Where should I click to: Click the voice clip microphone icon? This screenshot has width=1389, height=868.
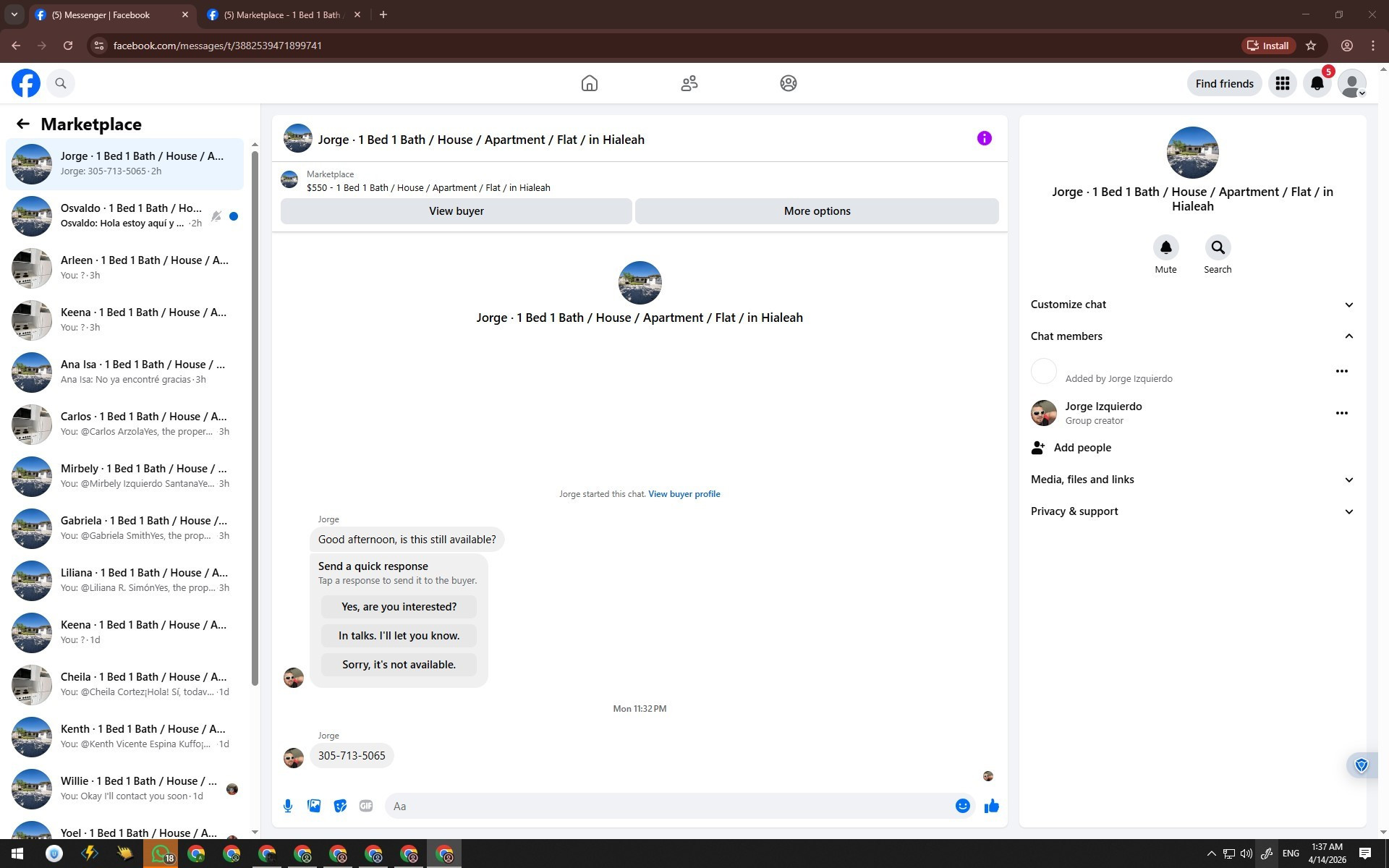(288, 806)
